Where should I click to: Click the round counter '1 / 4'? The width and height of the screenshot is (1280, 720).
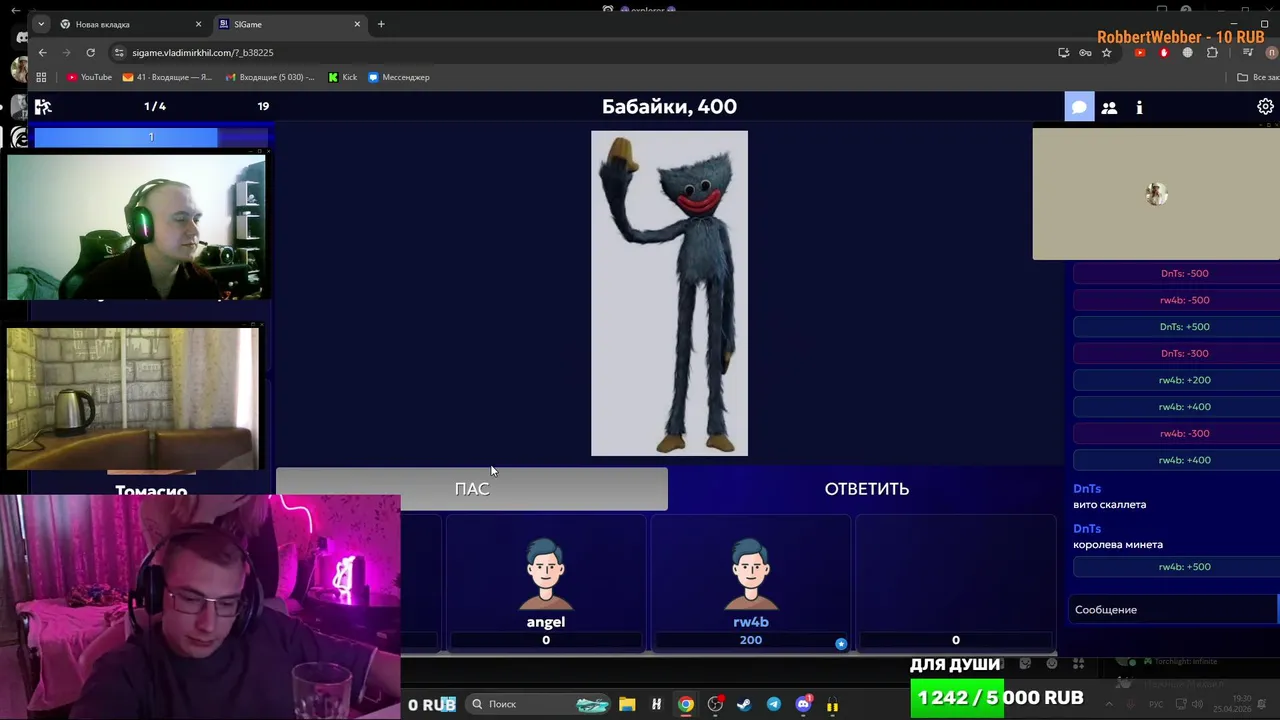(x=155, y=106)
